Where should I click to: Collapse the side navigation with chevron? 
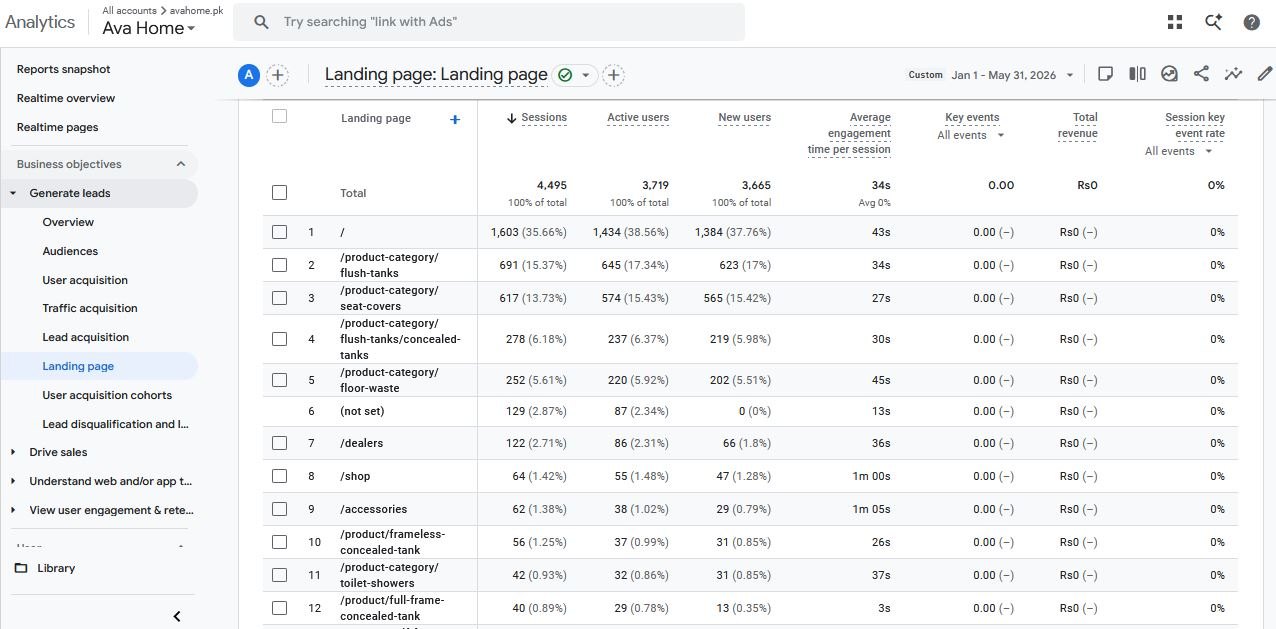177,616
